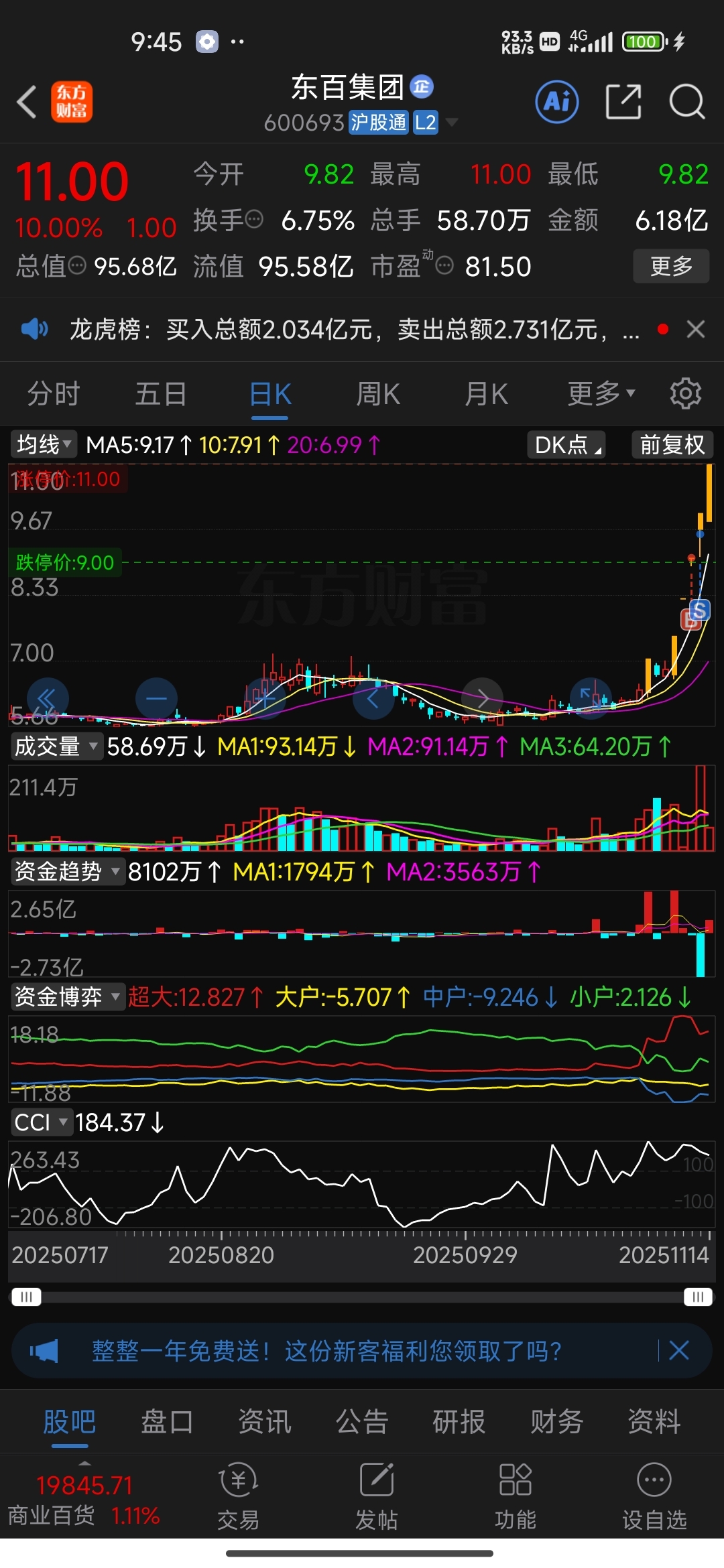The width and height of the screenshot is (724, 1568).
Task: Move chart right with right chevron
Action: 482,699
